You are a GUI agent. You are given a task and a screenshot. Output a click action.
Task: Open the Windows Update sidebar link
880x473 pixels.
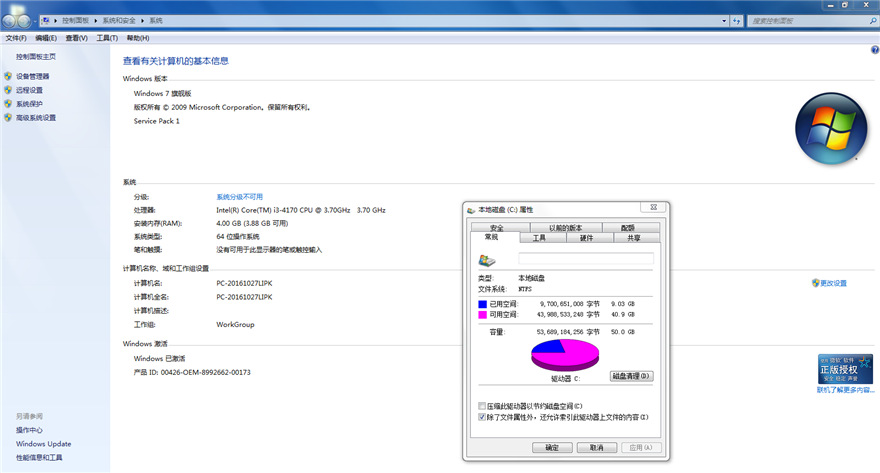(44, 444)
